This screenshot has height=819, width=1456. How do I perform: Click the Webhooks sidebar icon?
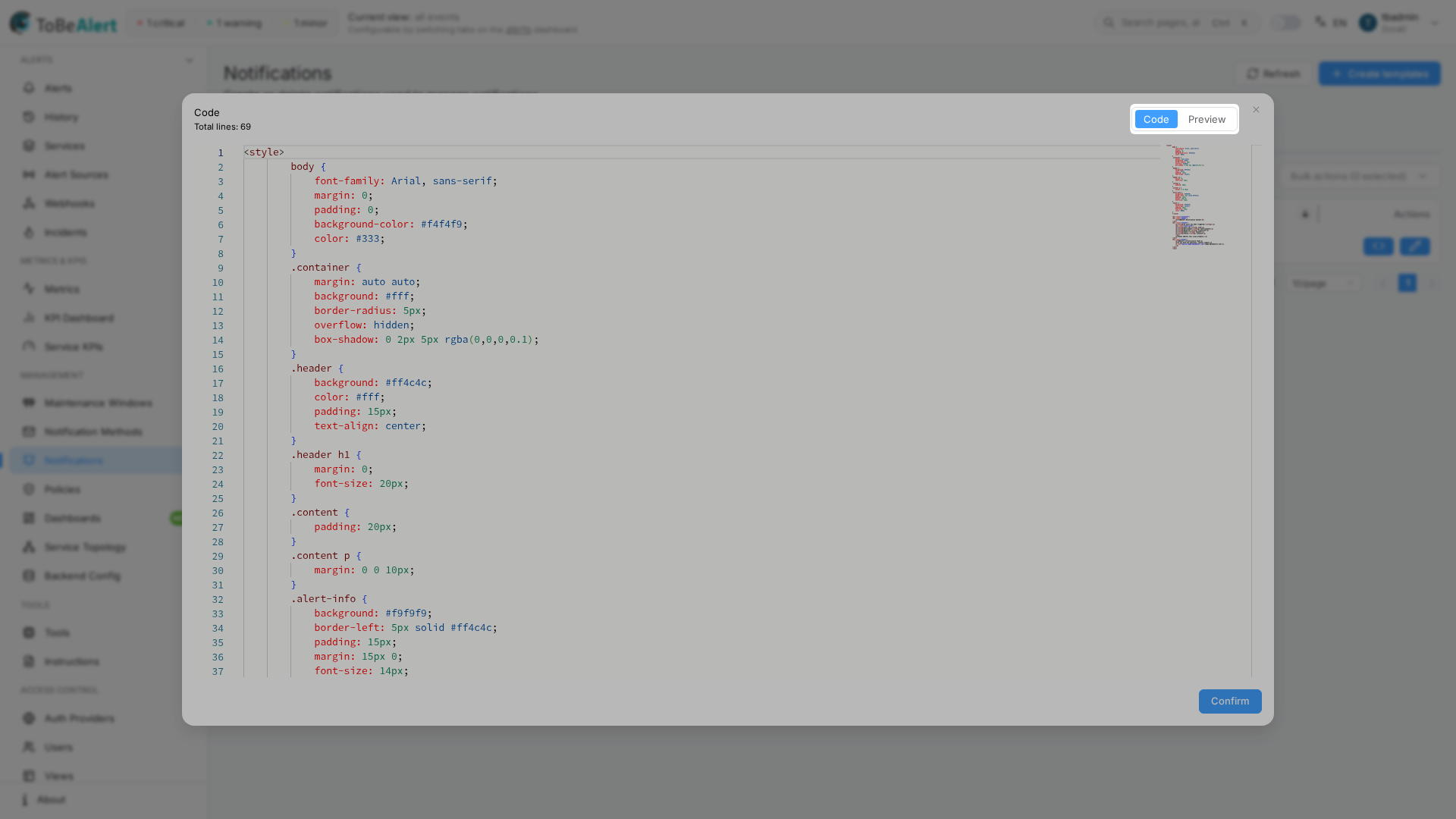click(29, 203)
